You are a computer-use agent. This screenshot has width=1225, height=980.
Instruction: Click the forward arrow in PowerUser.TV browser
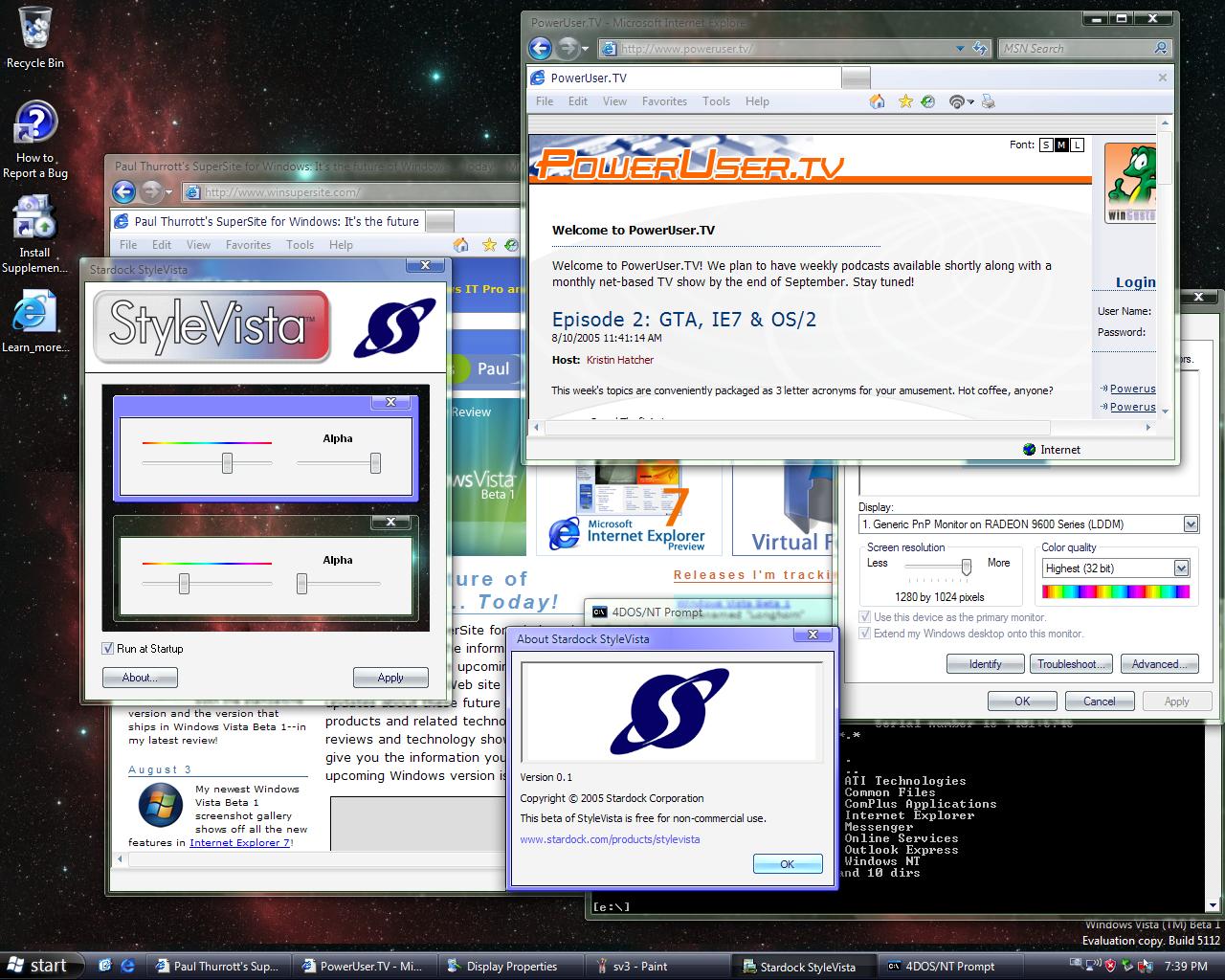[568, 48]
